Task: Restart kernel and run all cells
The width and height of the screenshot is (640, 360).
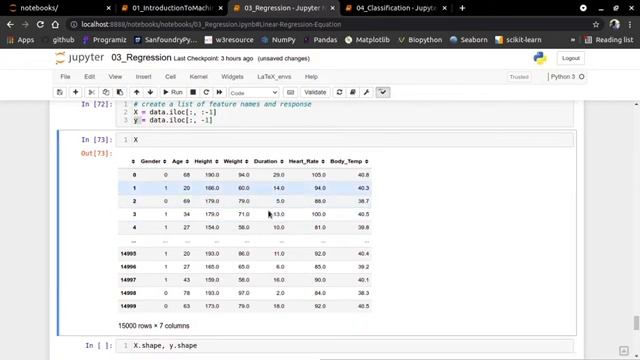Action: [220, 92]
